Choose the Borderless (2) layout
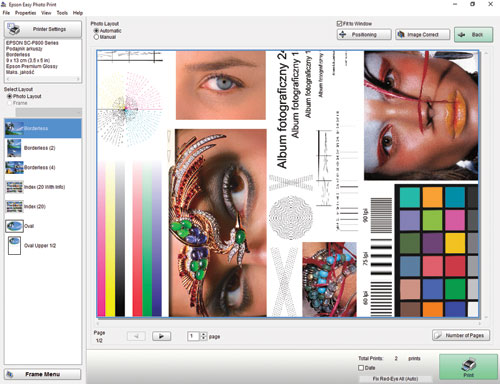 click(43, 148)
